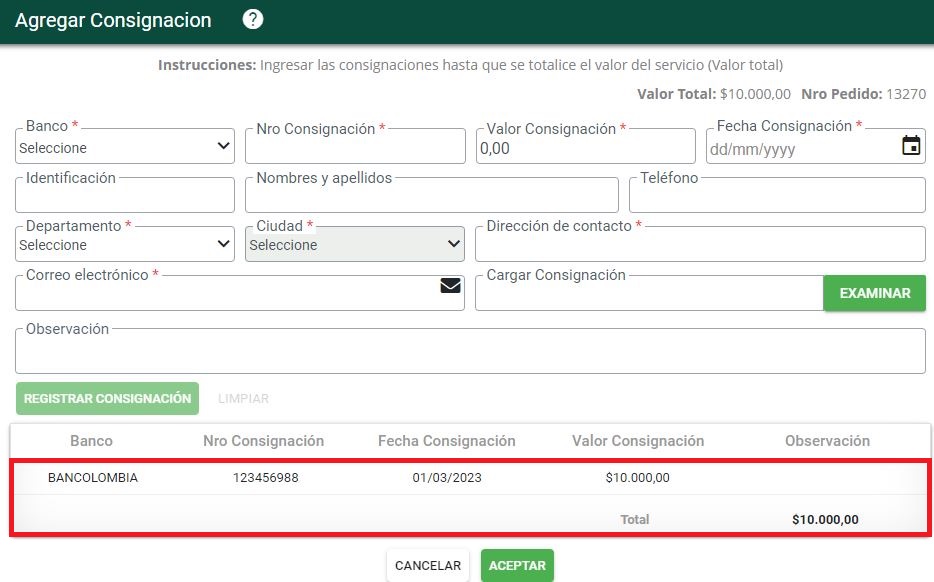Click the Identificación text field

point(124,195)
